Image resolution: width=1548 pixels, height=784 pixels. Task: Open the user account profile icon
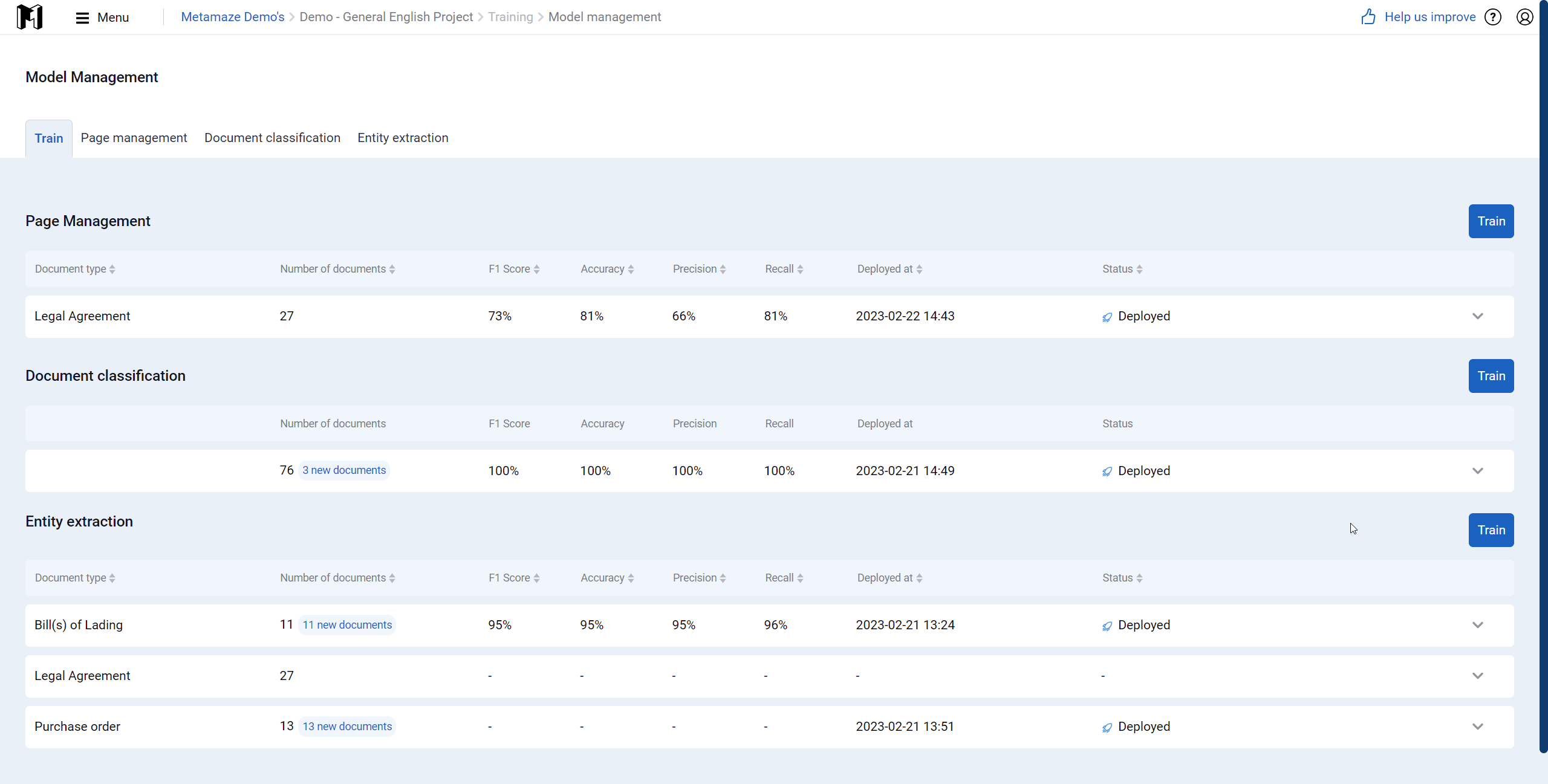click(1525, 17)
